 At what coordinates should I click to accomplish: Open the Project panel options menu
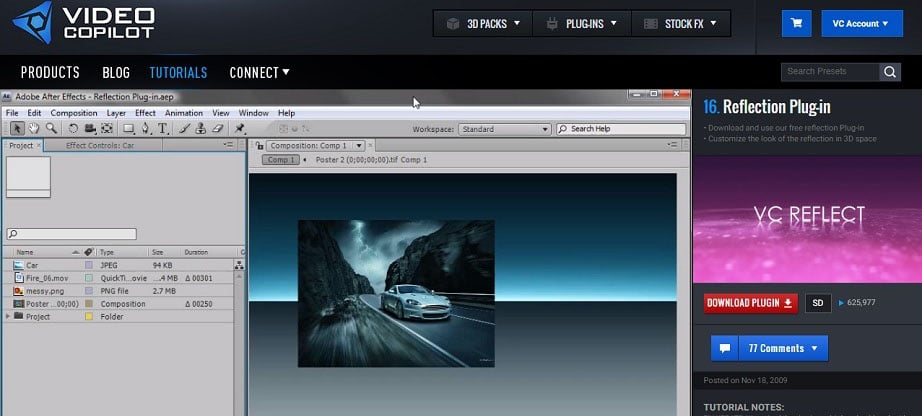(228, 145)
